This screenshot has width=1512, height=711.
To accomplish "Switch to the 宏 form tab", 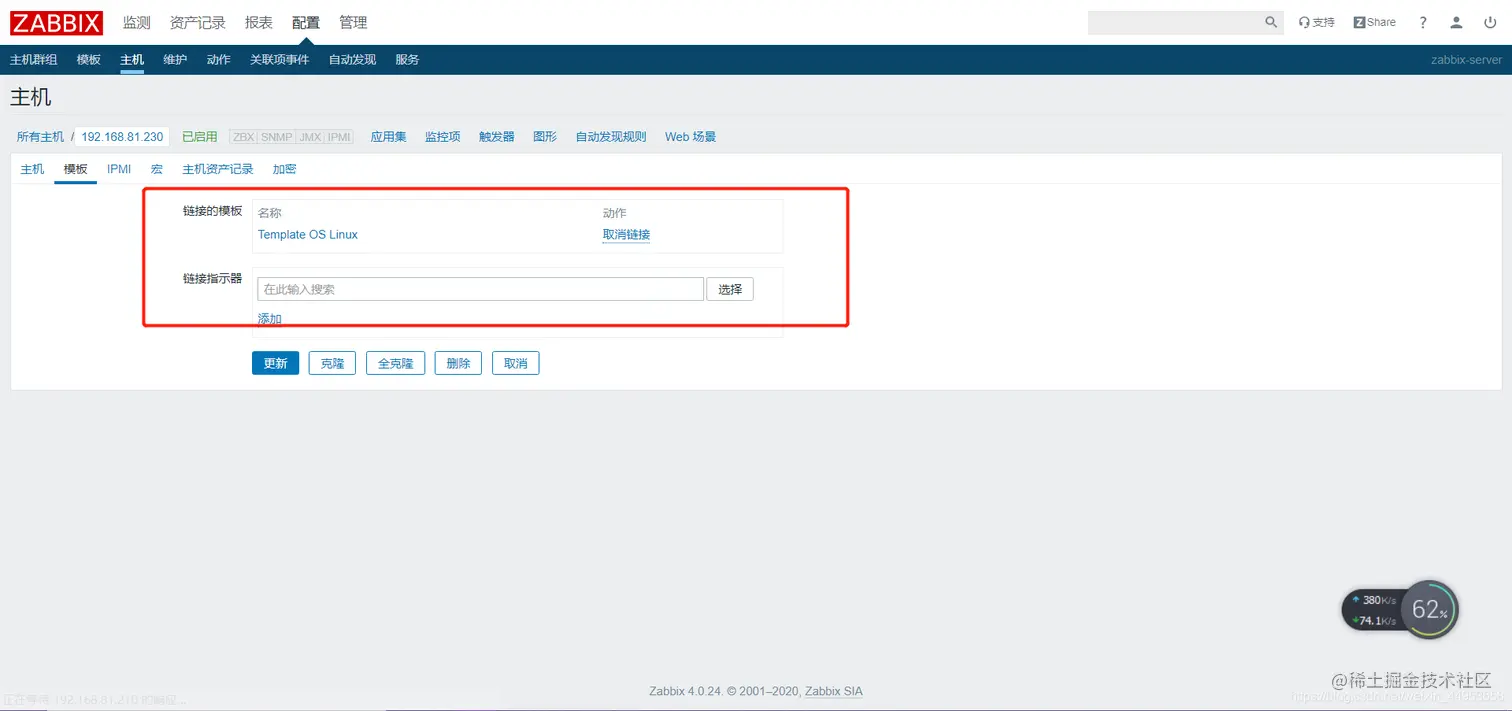I will coord(157,169).
